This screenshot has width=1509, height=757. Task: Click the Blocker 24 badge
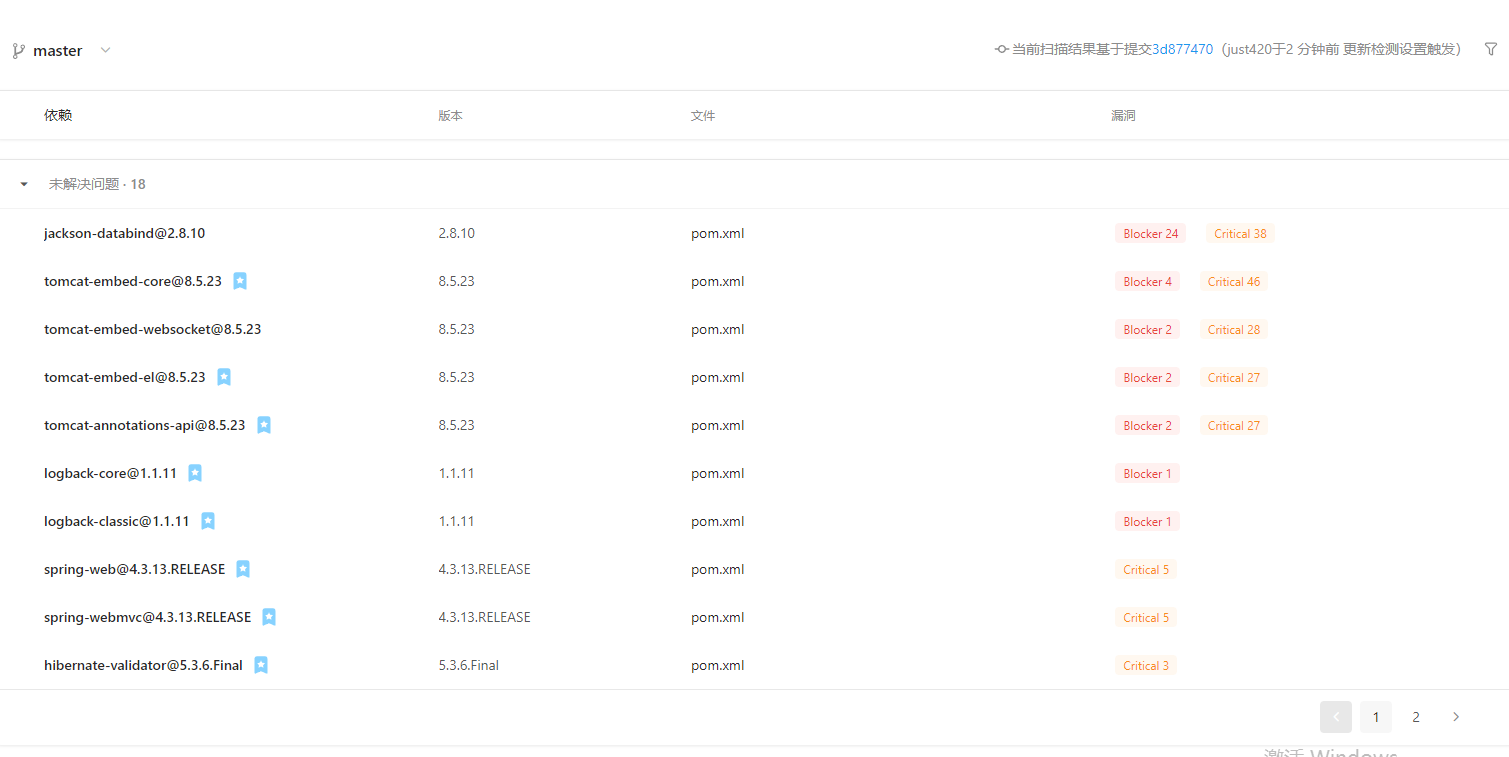coord(1150,233)
